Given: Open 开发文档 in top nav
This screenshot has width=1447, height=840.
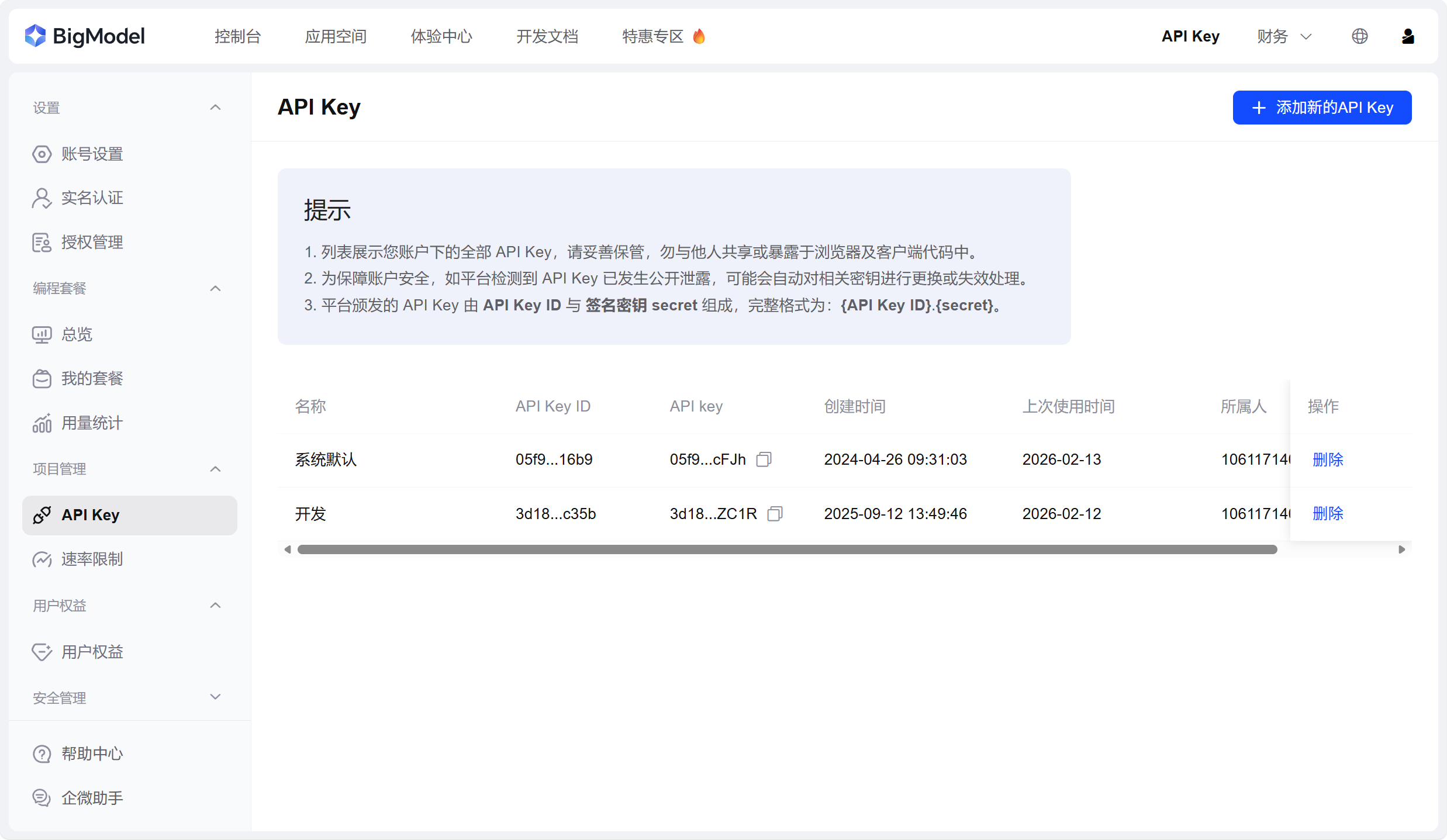Looking at the screenshot, I should click(547, 36).
